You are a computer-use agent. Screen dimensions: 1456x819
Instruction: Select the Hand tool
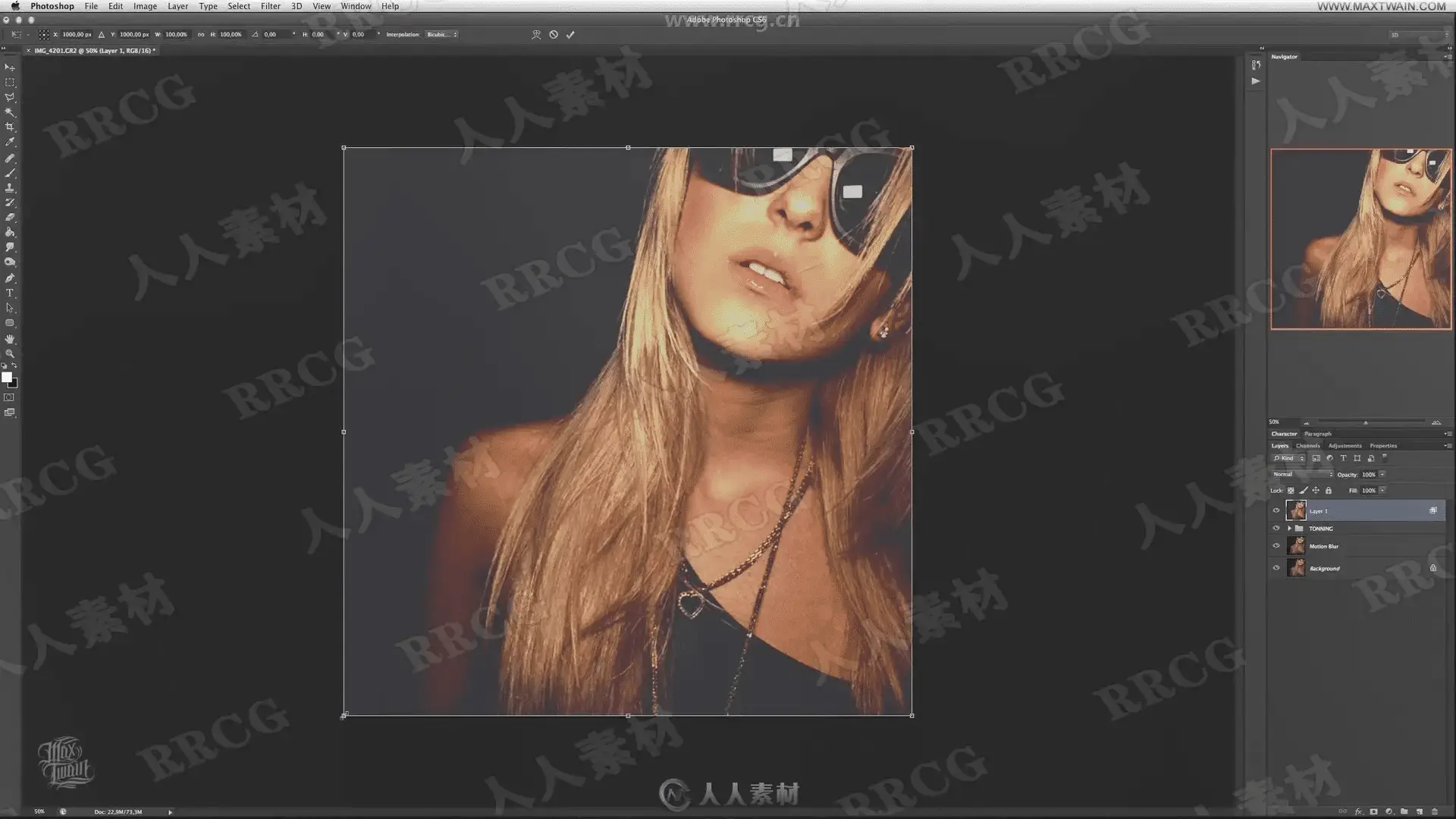(10, 339)
